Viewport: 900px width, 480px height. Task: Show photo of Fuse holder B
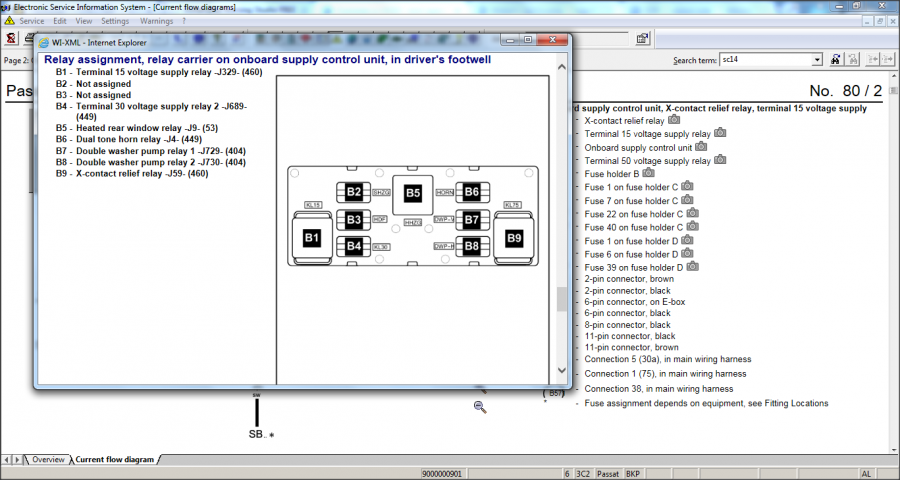pos(648,173)
